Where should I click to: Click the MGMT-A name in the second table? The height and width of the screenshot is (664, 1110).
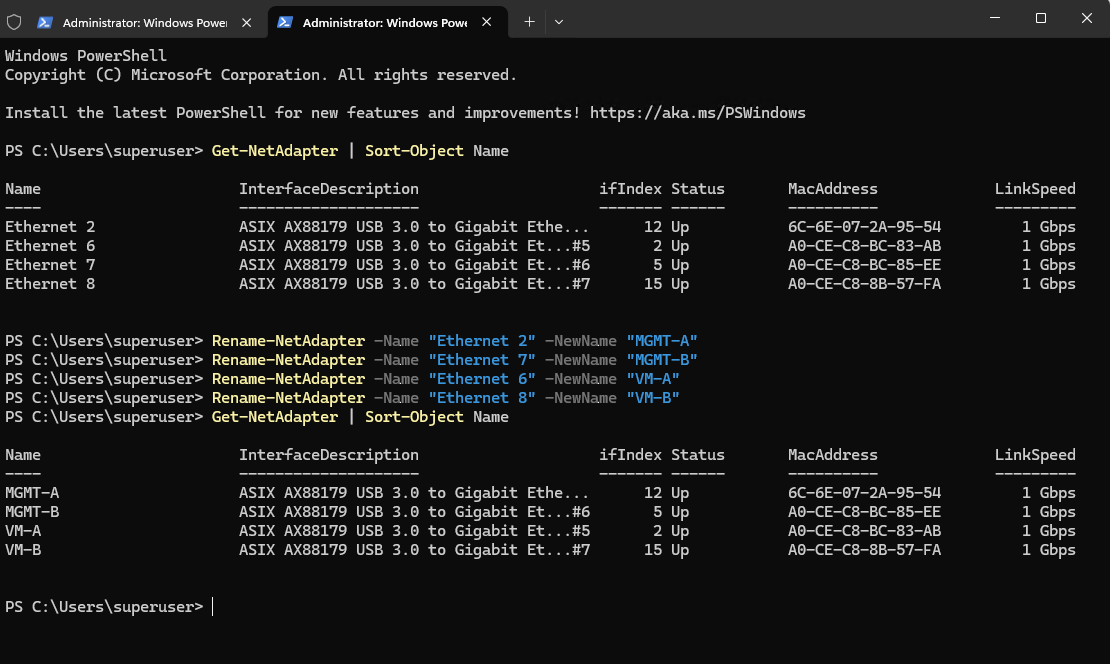coord(32,493)
